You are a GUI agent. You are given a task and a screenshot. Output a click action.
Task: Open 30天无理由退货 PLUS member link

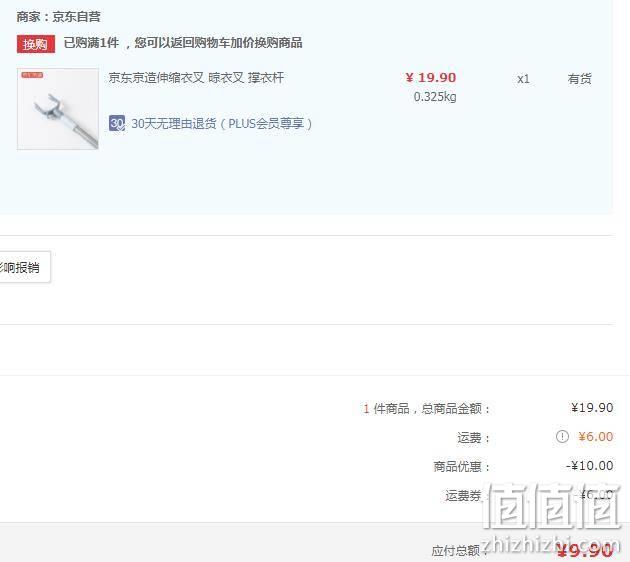(222, 124)
